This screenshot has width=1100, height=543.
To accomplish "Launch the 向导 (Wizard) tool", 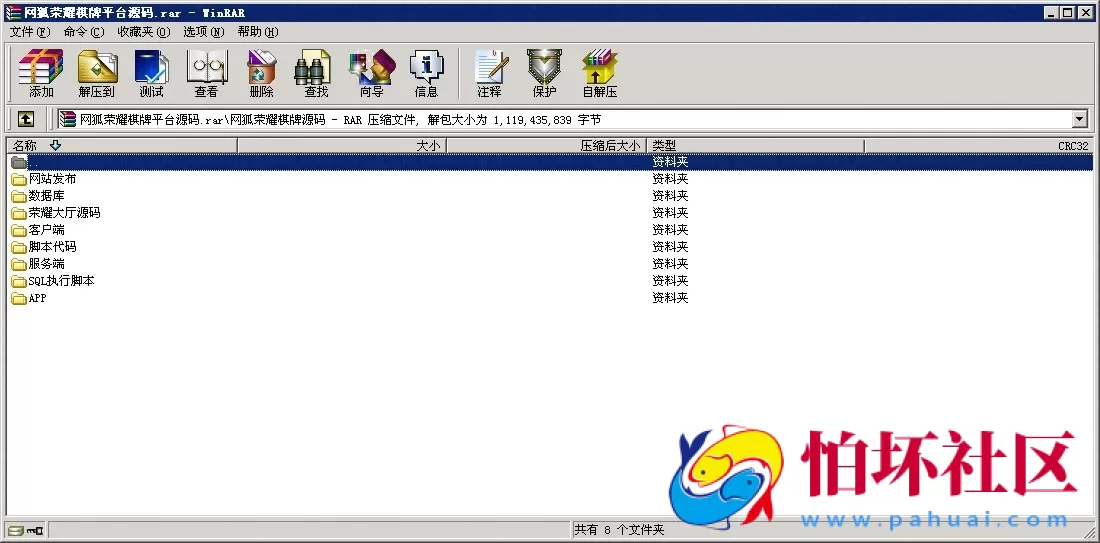I will click(x=372, y=72).
